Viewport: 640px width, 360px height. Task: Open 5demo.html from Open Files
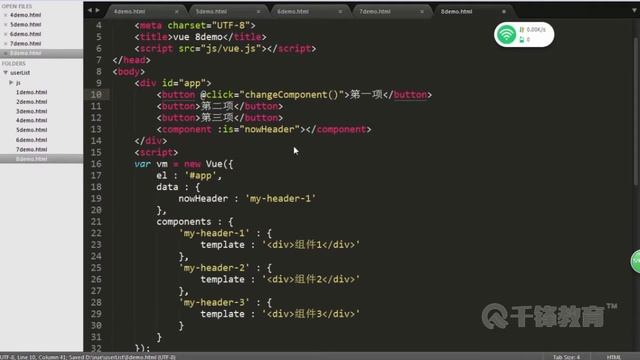click(x=25, y=24)
